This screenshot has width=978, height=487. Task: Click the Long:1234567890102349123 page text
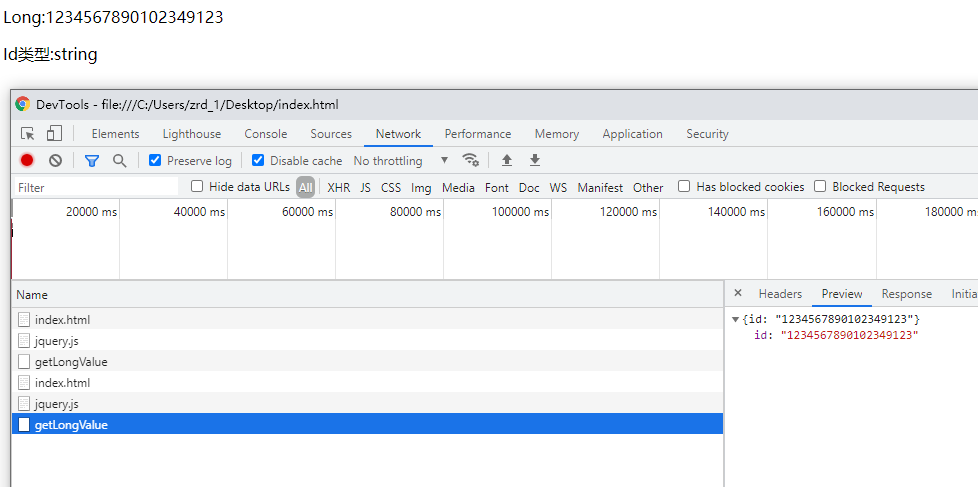(114, 17)
